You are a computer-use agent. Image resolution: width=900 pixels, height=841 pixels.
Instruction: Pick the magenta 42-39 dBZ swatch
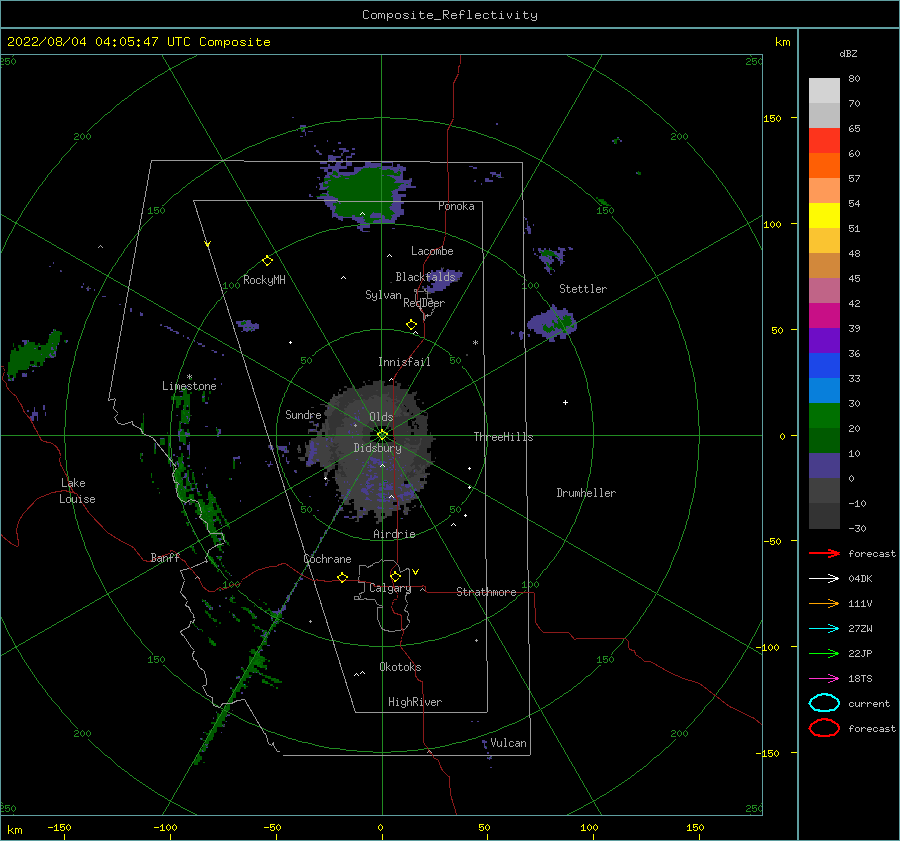coord(824,315)
